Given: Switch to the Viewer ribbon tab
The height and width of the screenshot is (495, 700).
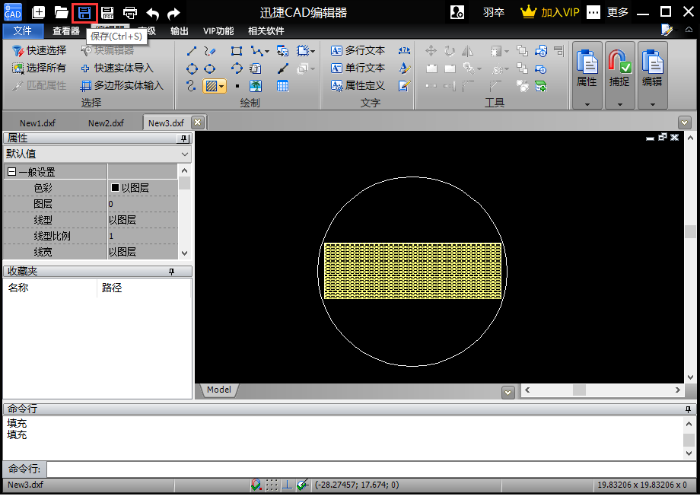Looking at the screenshot, I should pos(66,31).
